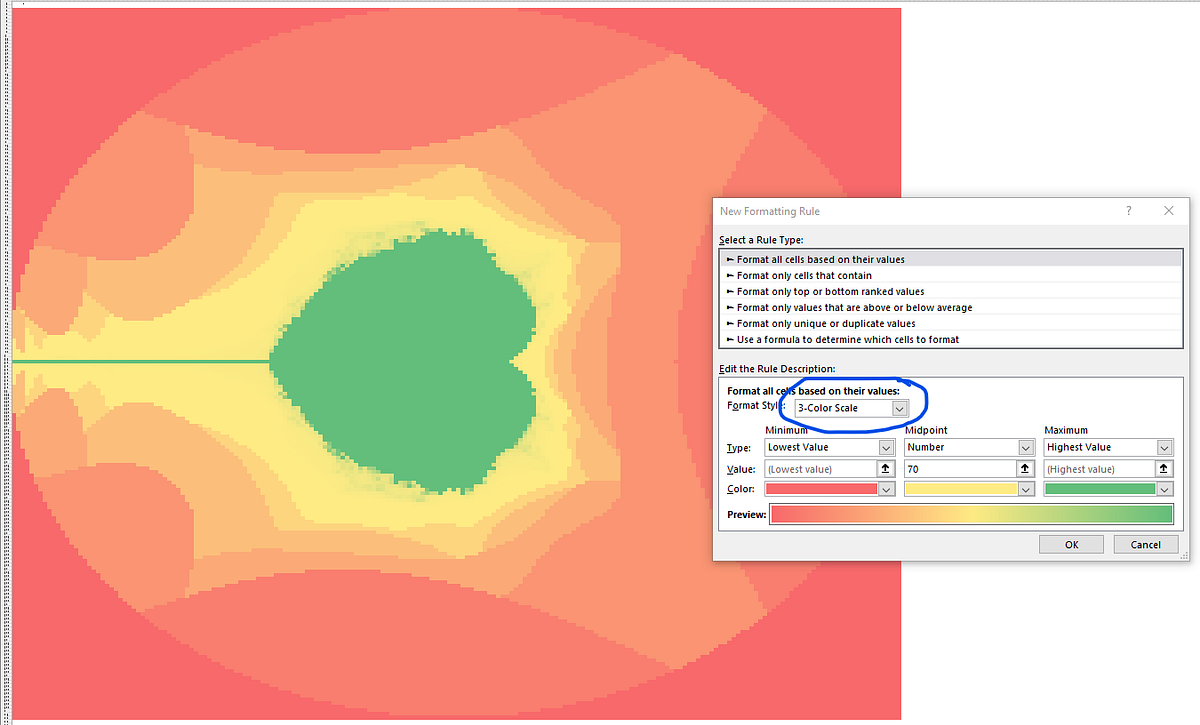This screenshot has height=725, width=1200.
Task: Open the Minimum red color swatch dropdown
Action: coord(886,489)
